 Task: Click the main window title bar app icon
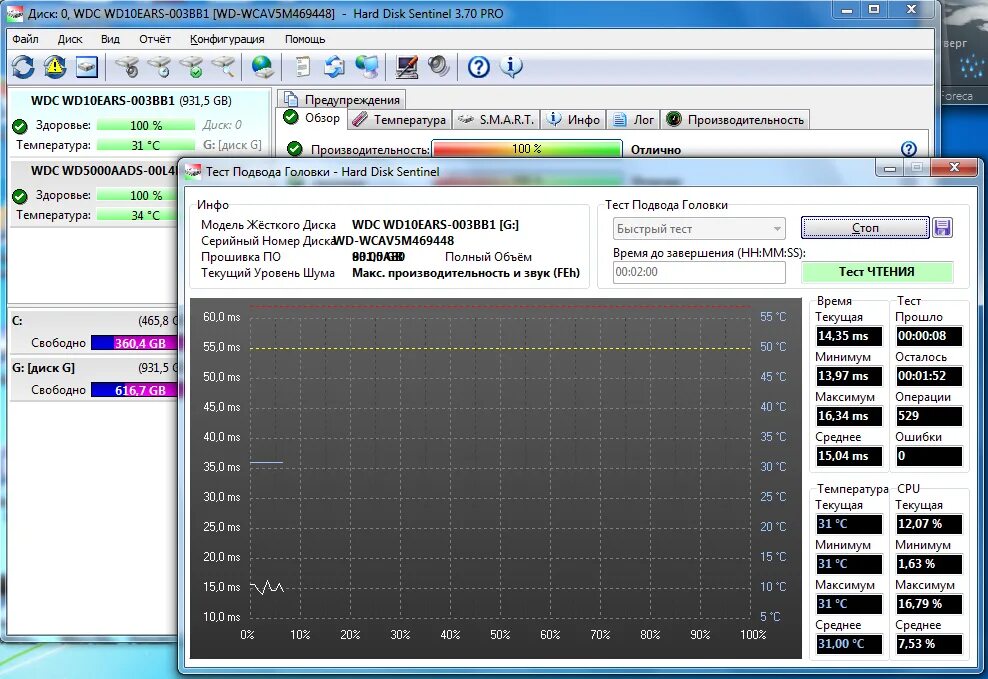tap(14, 13)
